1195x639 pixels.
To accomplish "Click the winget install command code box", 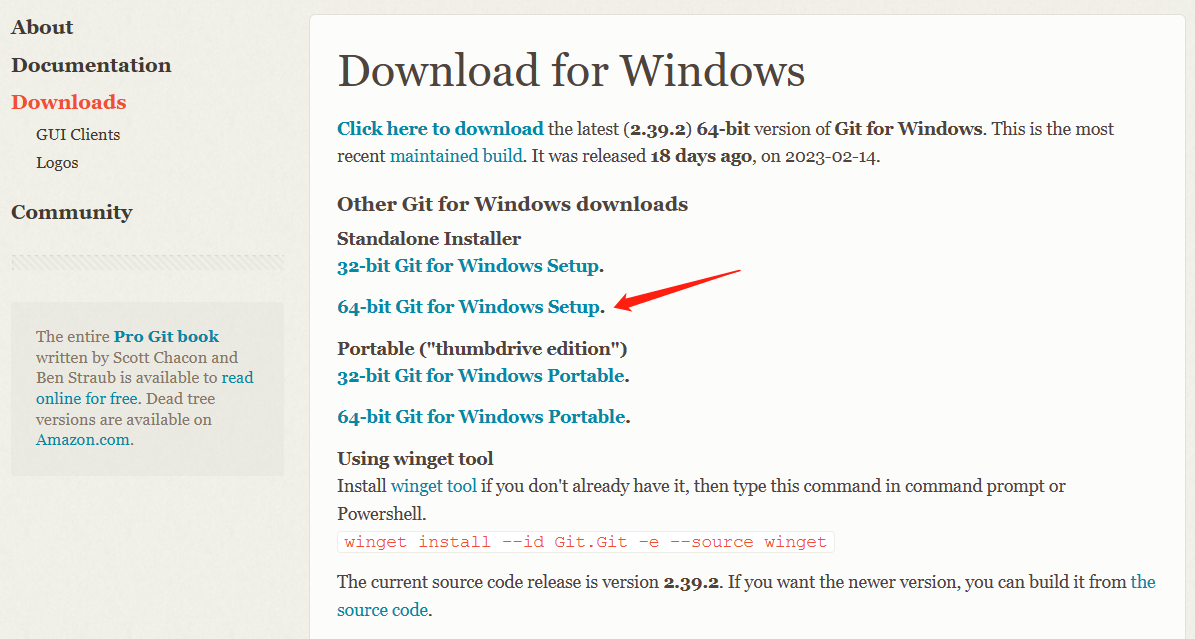I will (586, 542).
